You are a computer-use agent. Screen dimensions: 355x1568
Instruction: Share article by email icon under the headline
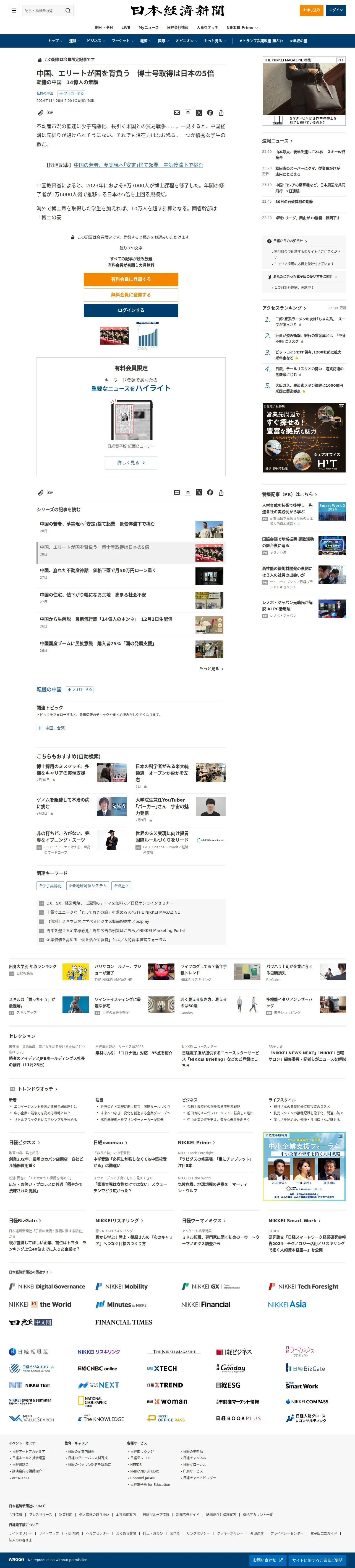(x=177, y=113)
